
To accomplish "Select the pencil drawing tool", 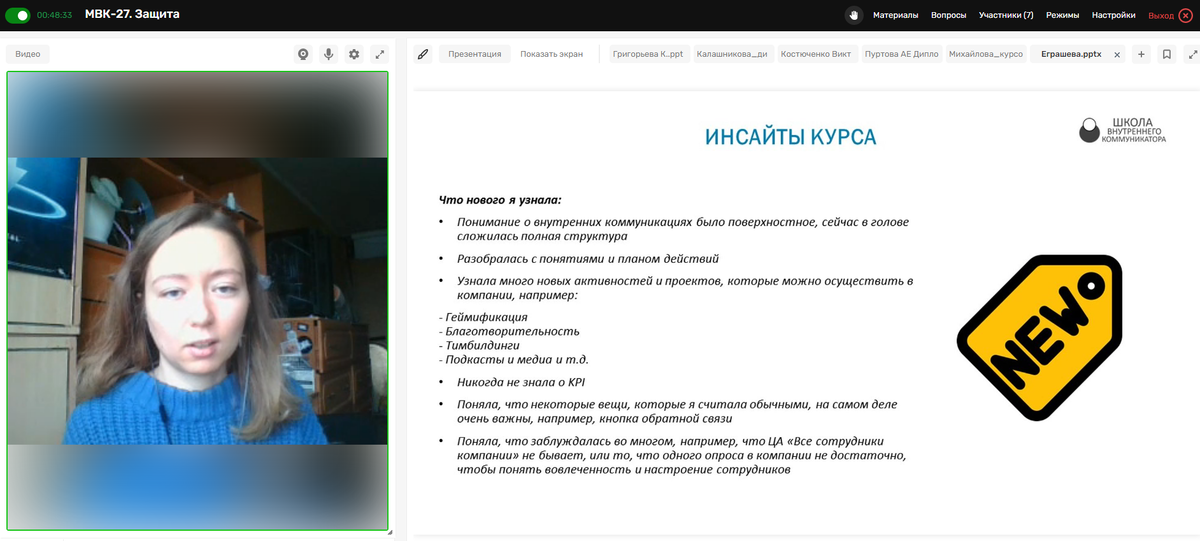I will click(x=422, y=54).
